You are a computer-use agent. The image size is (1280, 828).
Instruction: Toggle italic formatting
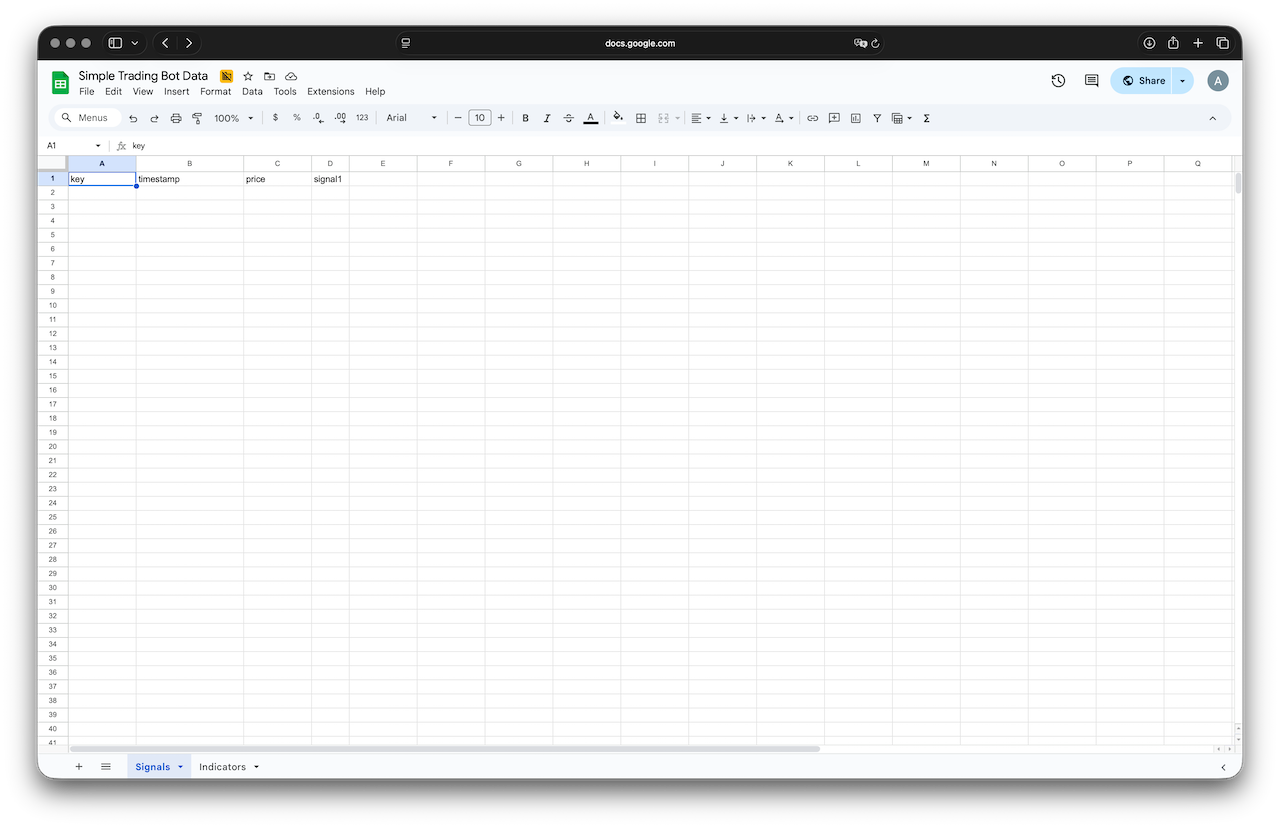point(547,118)
